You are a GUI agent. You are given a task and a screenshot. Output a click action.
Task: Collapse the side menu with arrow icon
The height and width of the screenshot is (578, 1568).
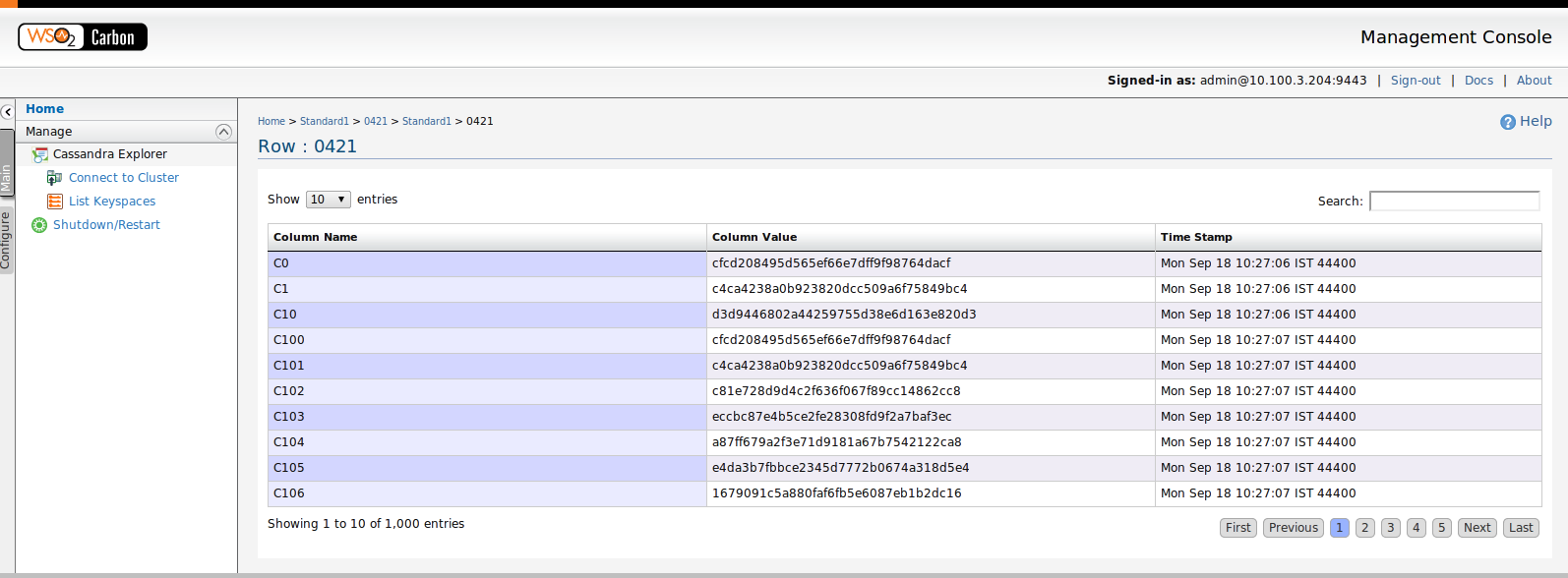(x=7, y=112)
